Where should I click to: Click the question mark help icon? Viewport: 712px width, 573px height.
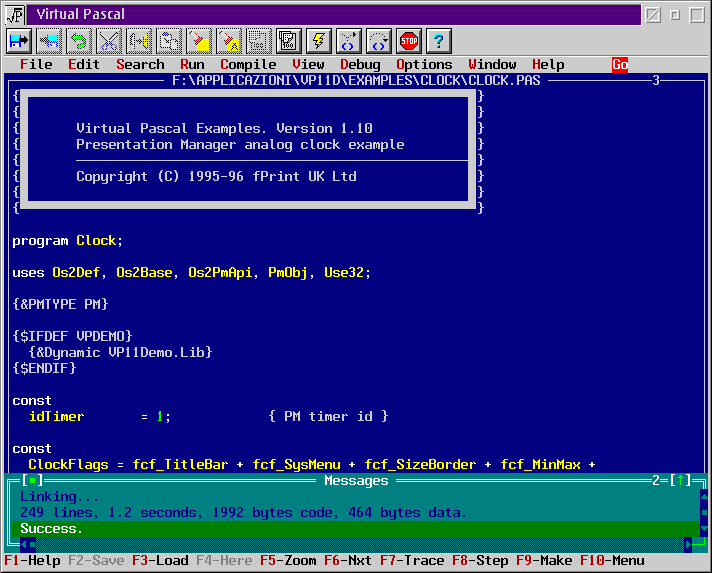(x=439, y=41)
